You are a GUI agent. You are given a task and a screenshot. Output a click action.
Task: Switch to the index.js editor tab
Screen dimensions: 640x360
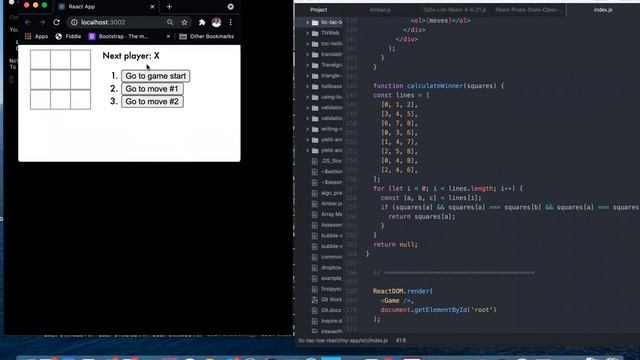pyautogui.click(x=603, y=10)
